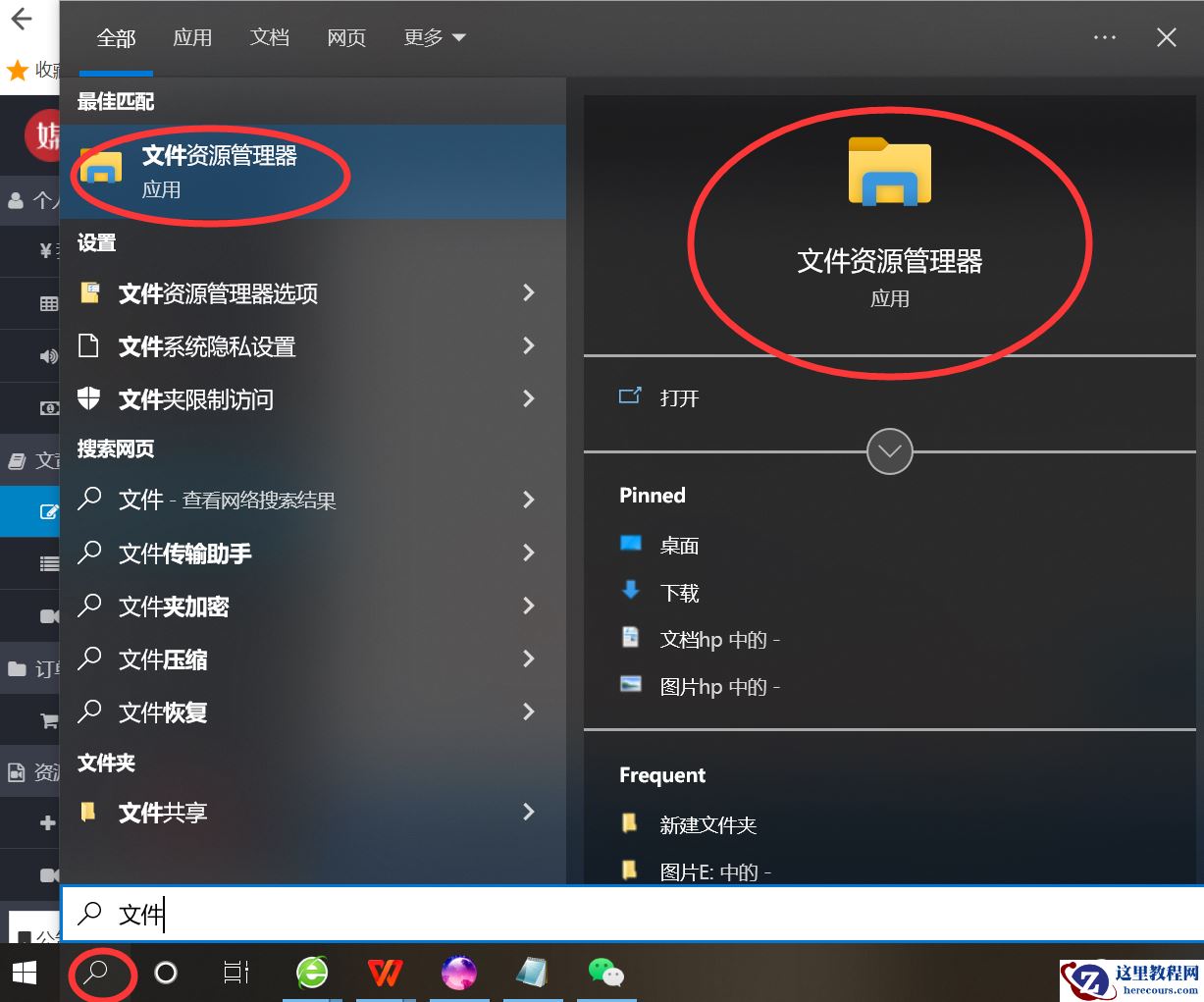This screenshot has width=1204, height=1002.
Task: Switch to the 应用 tab
Action: coord(193,37)
